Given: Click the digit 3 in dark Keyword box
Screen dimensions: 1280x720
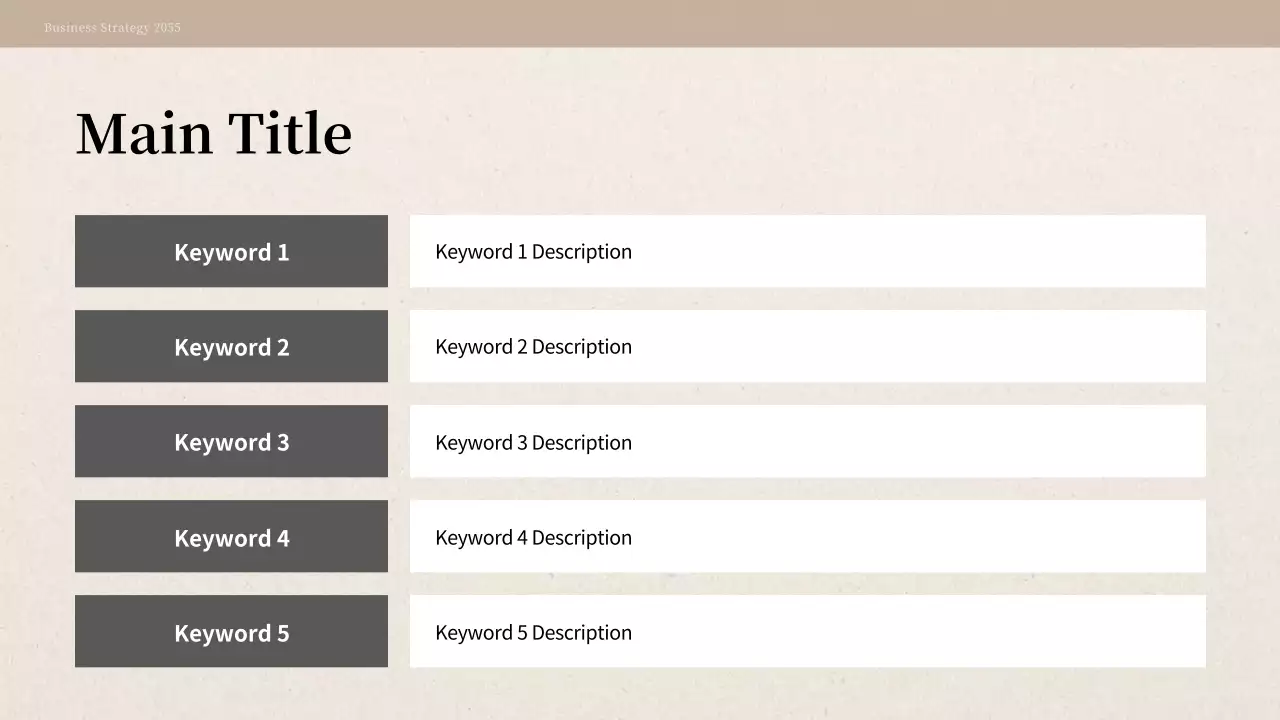Looking at the screenshot, I should pyautogui.click(x=283, y=443).
